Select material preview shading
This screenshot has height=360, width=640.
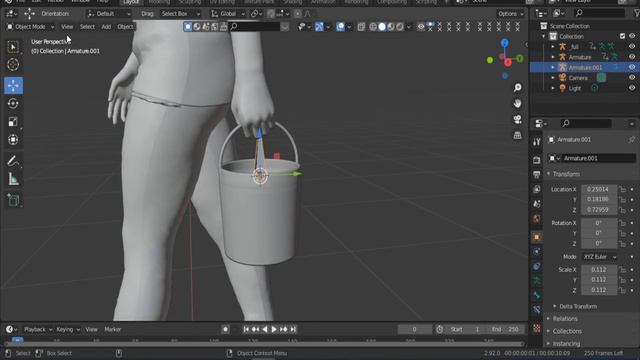pos(391,27)
